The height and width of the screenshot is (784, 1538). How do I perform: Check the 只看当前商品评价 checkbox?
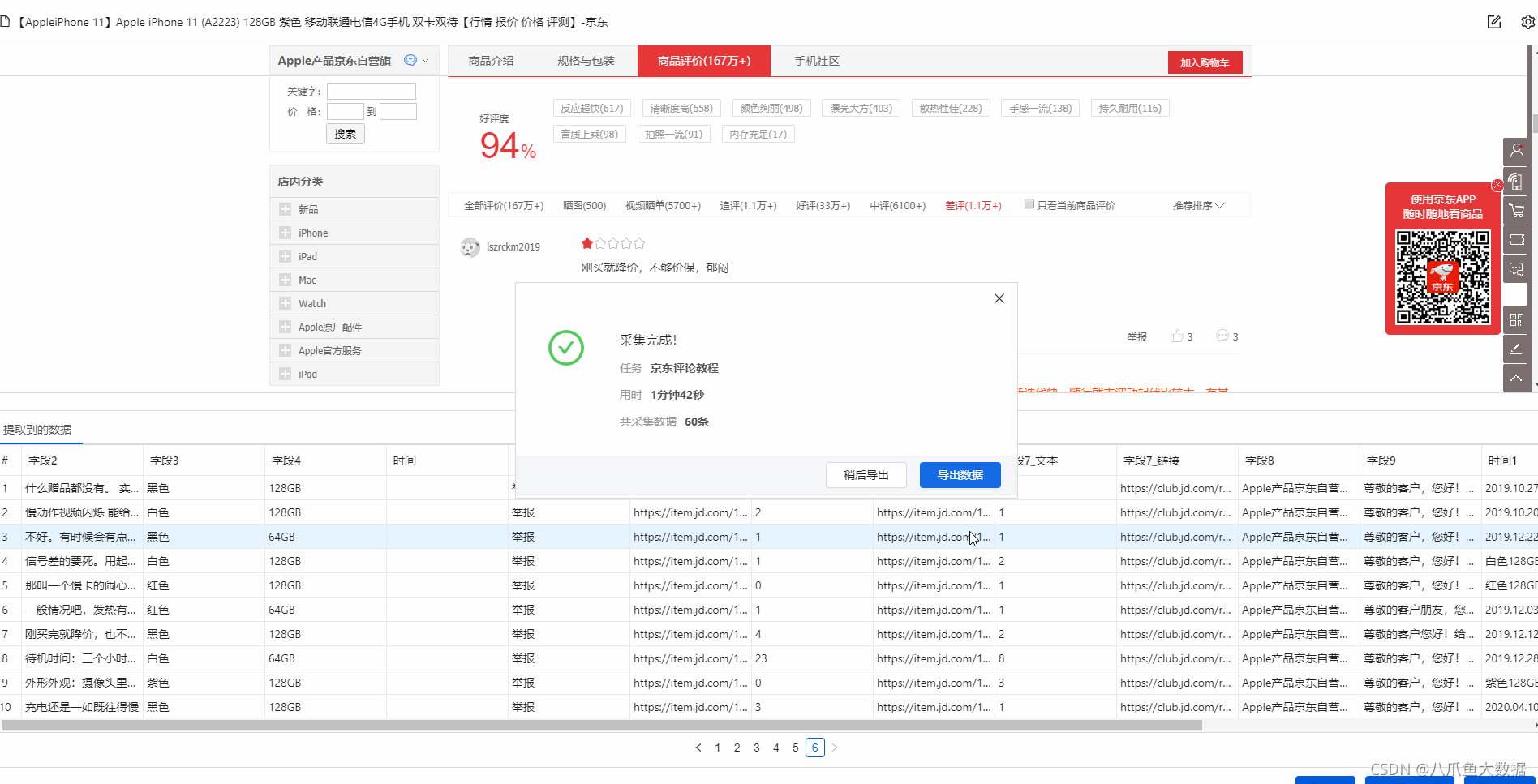(x=1029, y=204)
